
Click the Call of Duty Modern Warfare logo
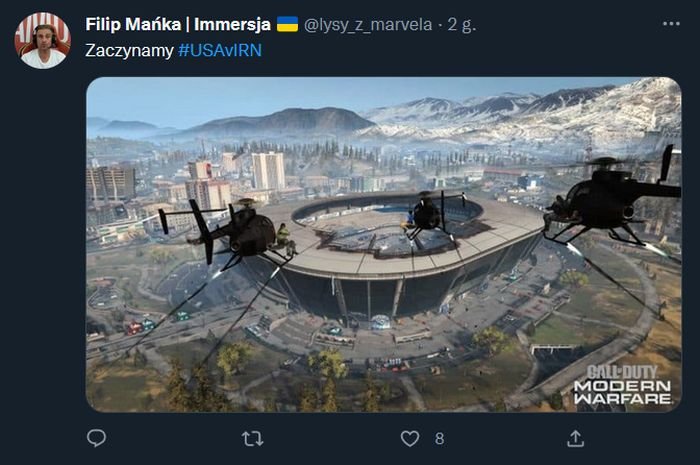pos(622,385)
